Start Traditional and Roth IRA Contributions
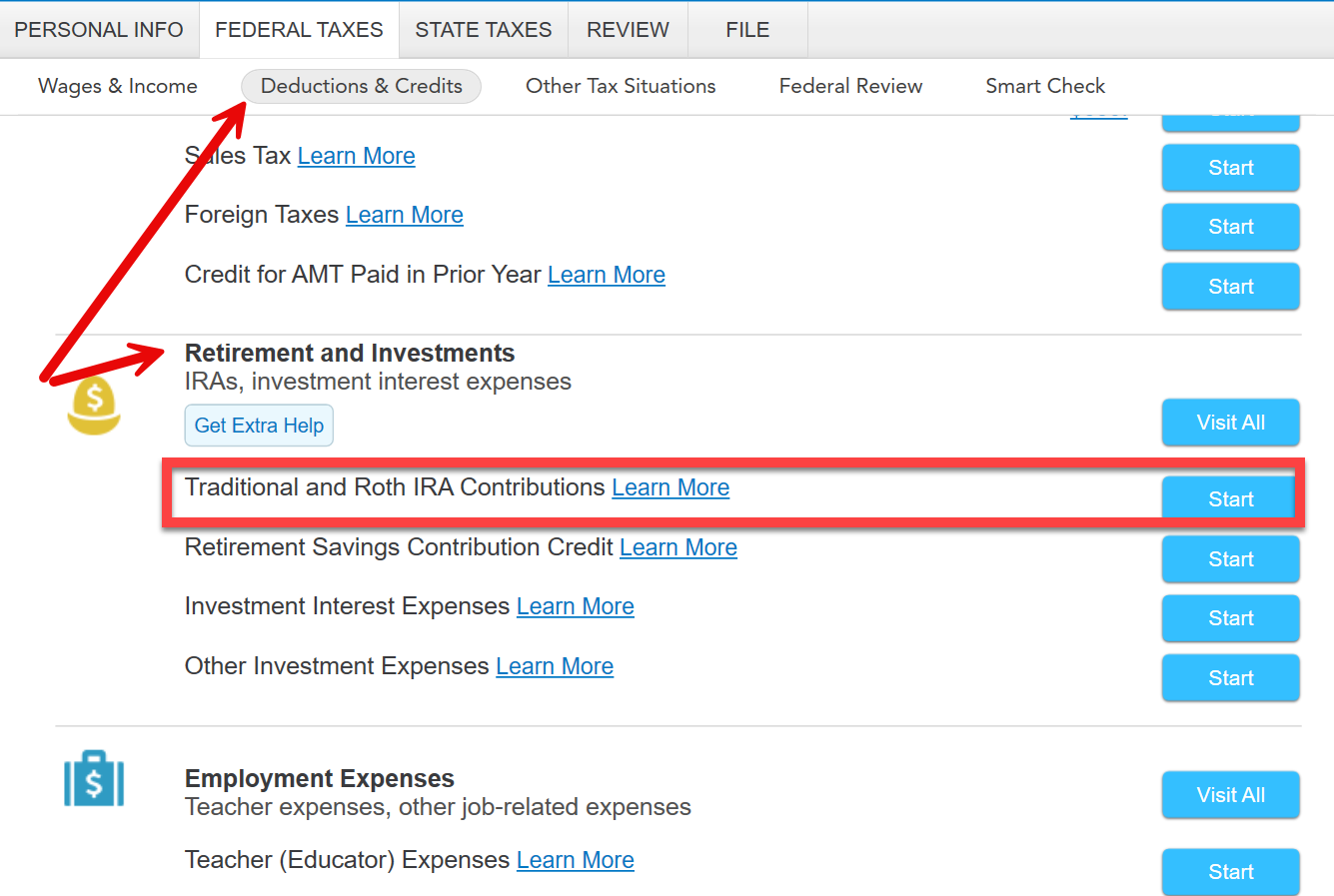This screenshot has width=1334, height=896. tap(1230, 498)
